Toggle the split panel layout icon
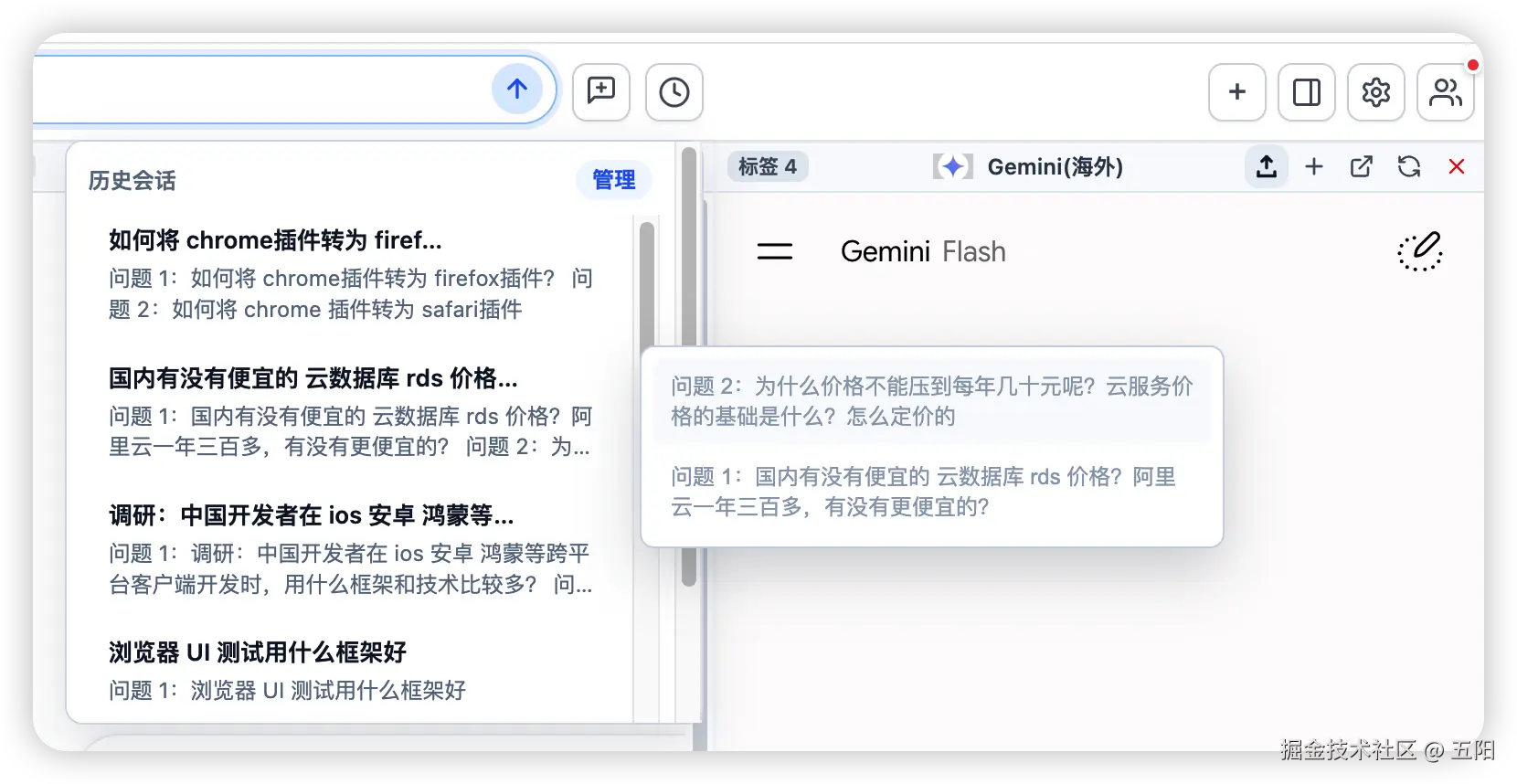Image resolution: width=1517 pixels, height=784 pixels. click(x=1307, y=92)
